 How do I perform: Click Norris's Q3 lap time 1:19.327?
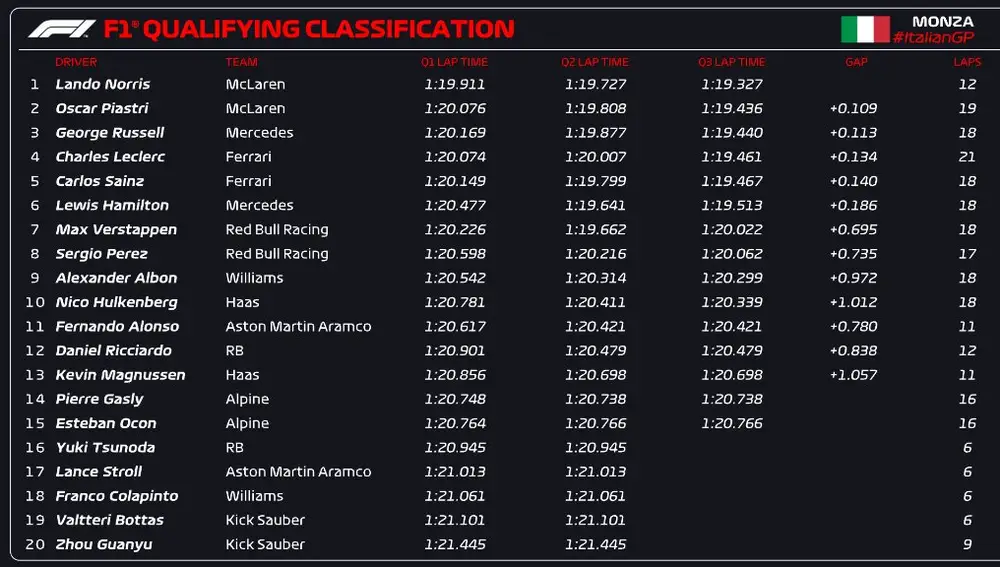point(731,84)
